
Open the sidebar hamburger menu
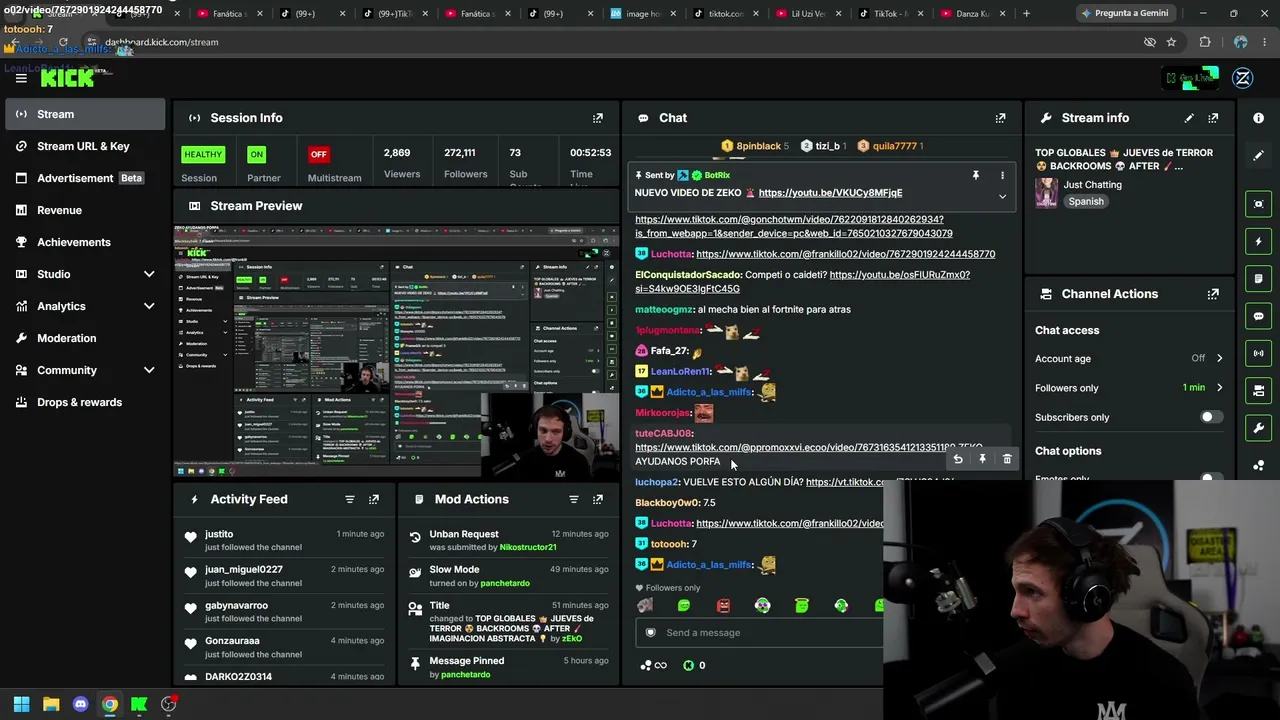[x=21, y=78]
